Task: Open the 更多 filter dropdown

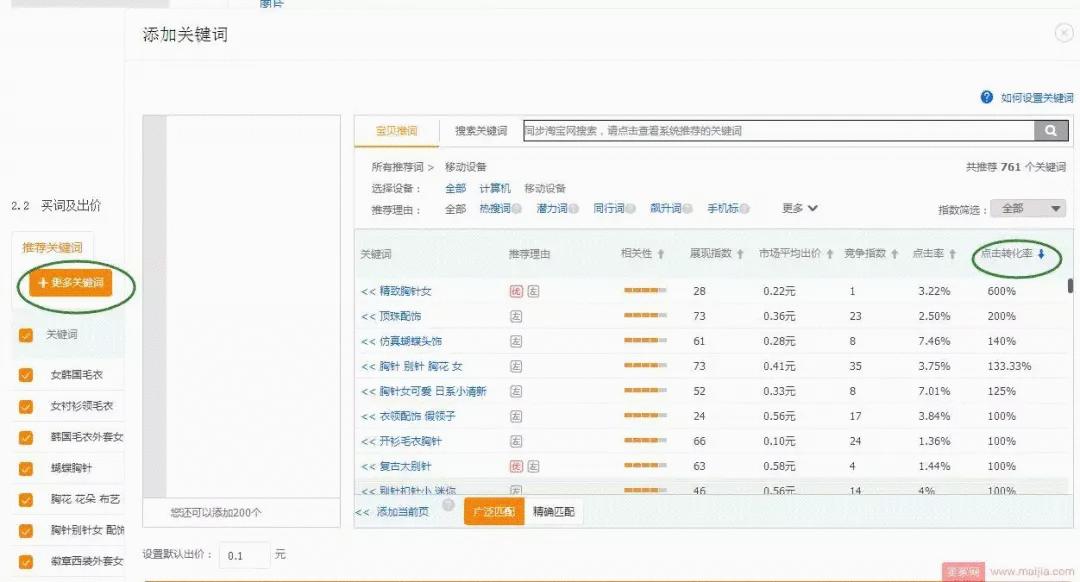Action: point(800,208)
